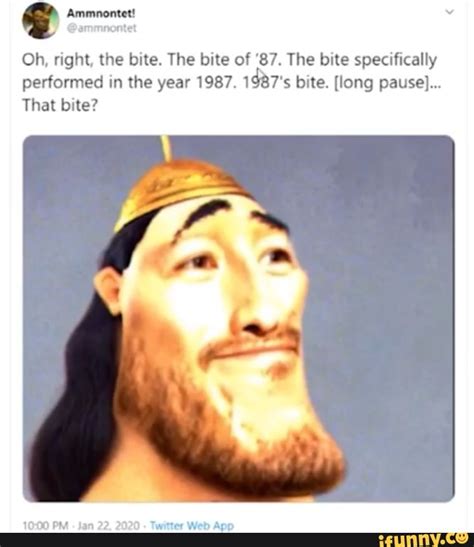This screenshot has height=547, width=474.
Task: Open the attached meme image
Action: tap(239, 318)
